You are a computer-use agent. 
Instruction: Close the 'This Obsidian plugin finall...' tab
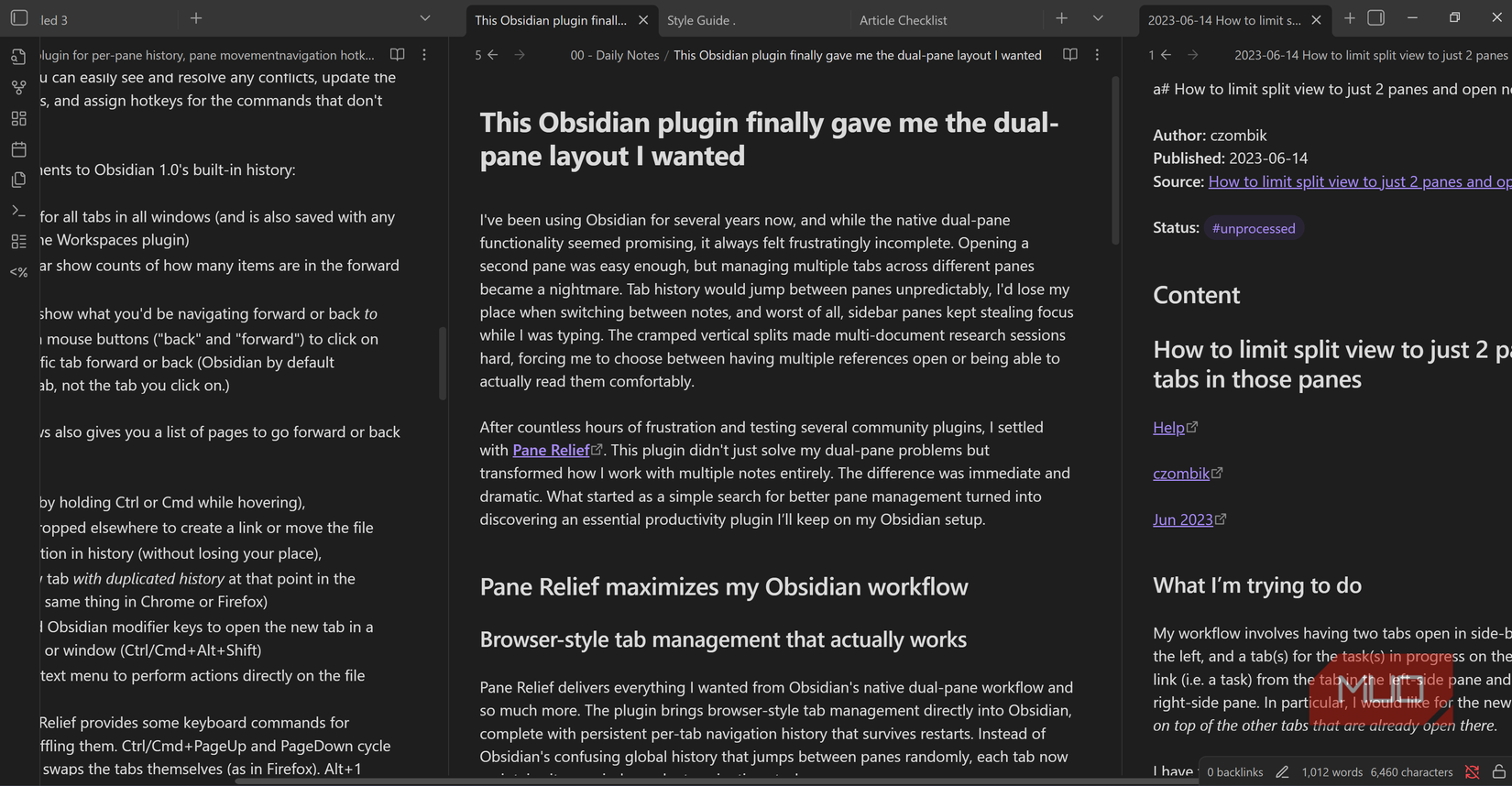point(643,20)
